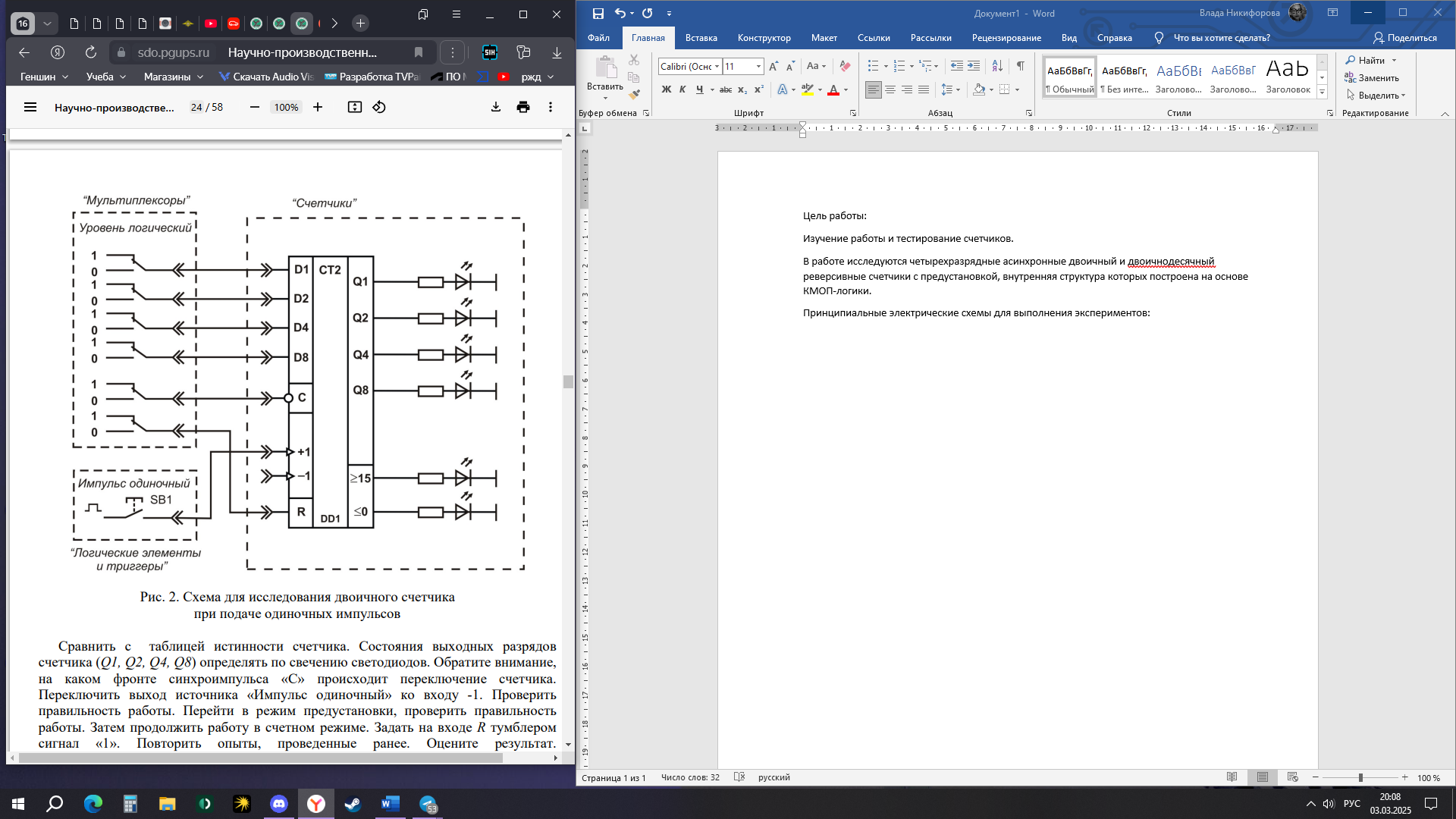Switch to Read Mode view in the status bar
Image resolution: width=1456 pixels, height=819 pixels.
[1232, 777]
